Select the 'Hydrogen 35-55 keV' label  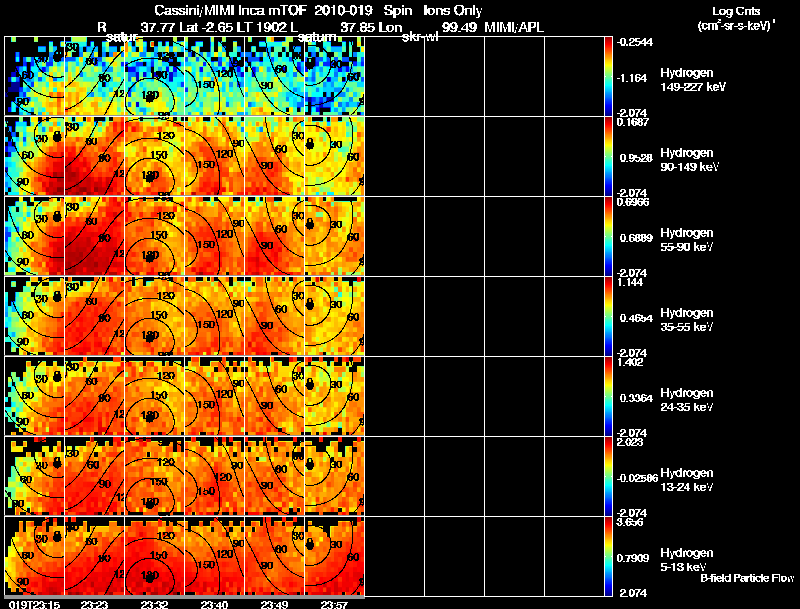click(x=687, y=320)
